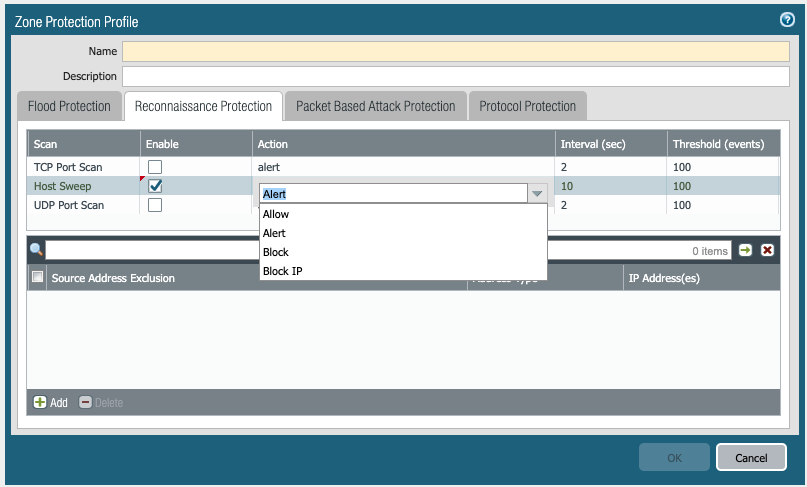Open the help question mark icon
This screenshot has width=807, height=487.
coord(787,20)
